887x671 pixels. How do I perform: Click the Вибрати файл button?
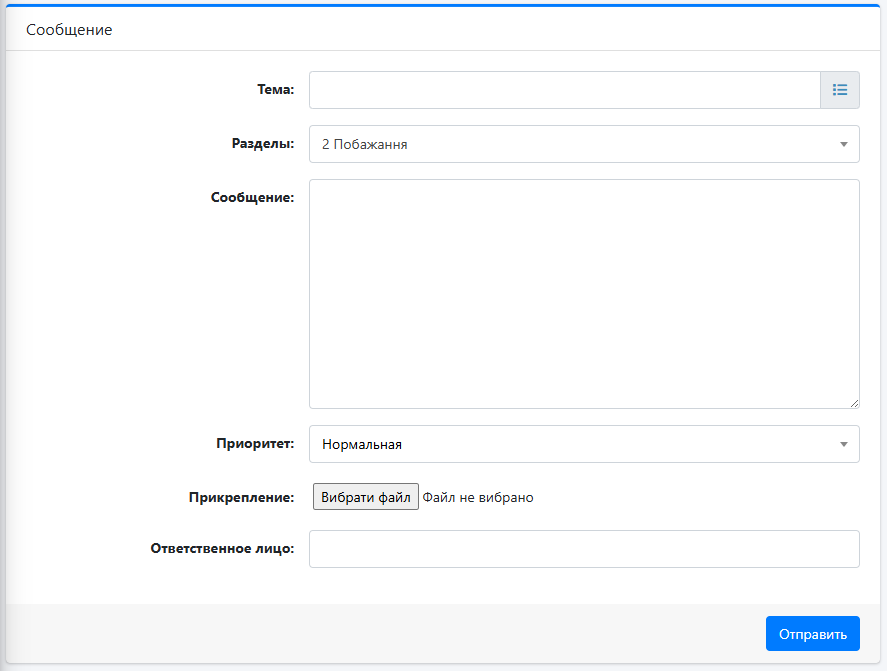point(366,497)
